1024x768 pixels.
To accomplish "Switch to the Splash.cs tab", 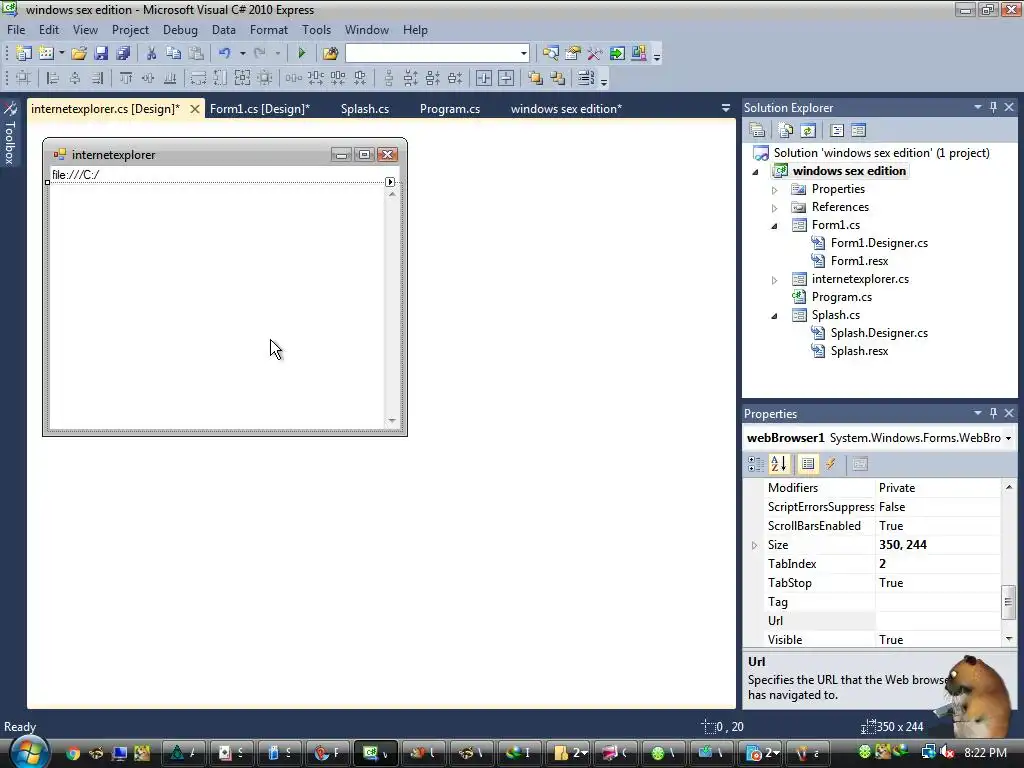I will (365, 109).
